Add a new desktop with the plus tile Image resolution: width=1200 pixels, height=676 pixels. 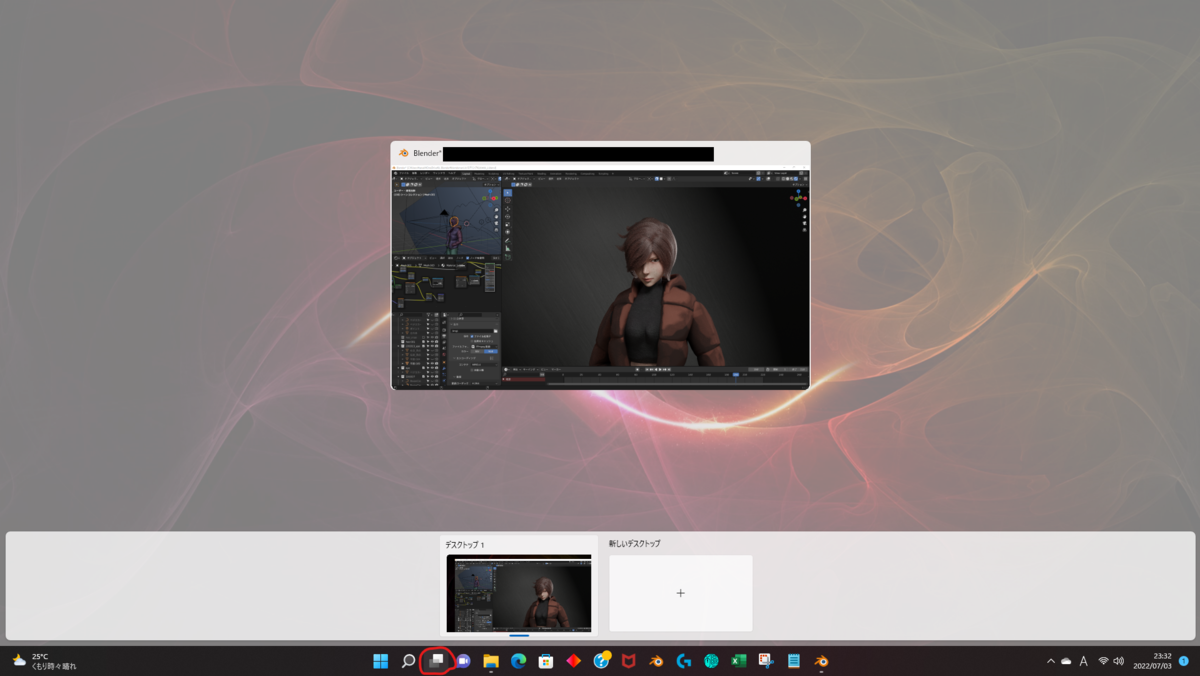(x=681, y=593)
